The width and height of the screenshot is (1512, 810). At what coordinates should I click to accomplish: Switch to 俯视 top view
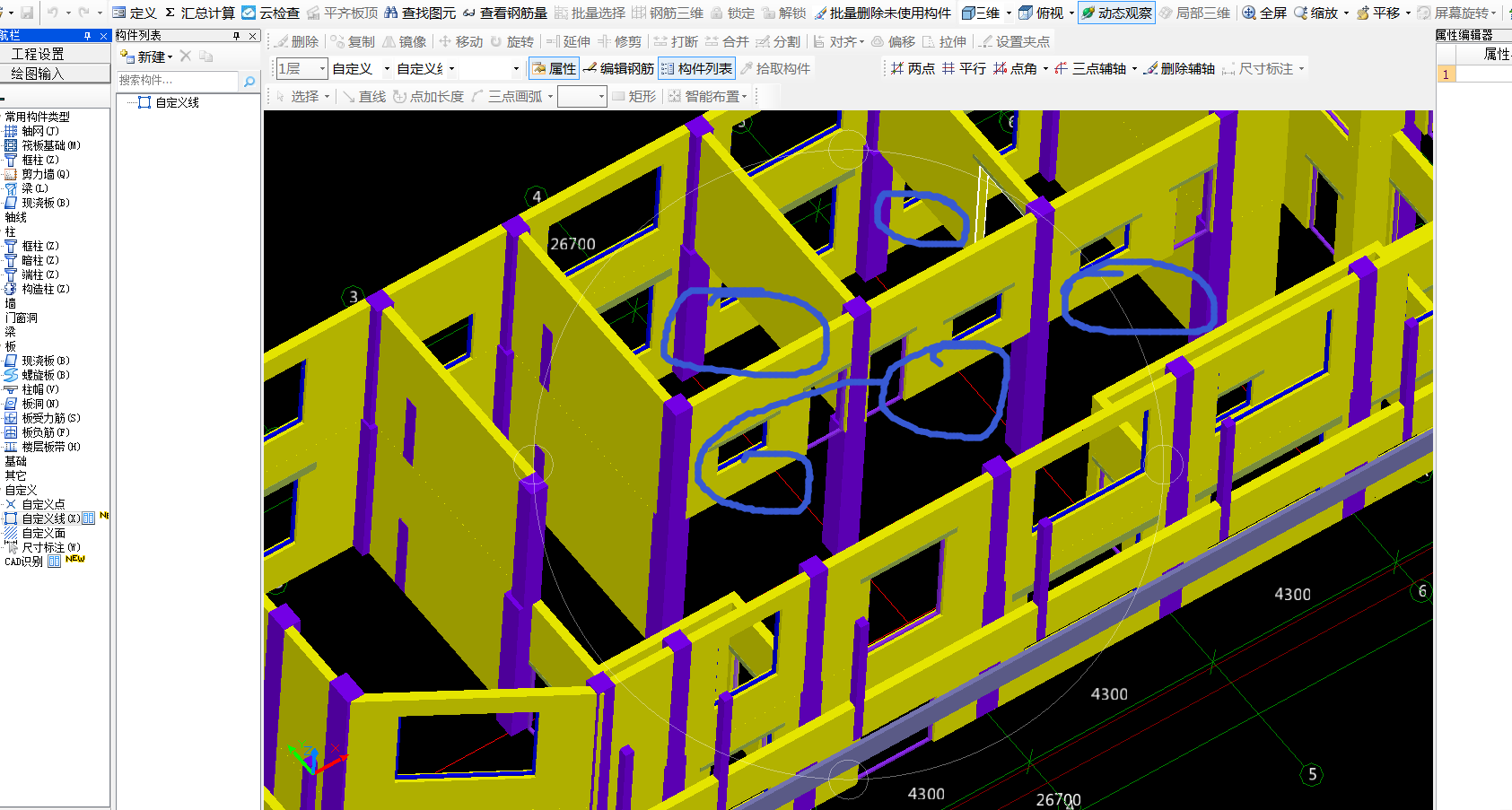1041,13
